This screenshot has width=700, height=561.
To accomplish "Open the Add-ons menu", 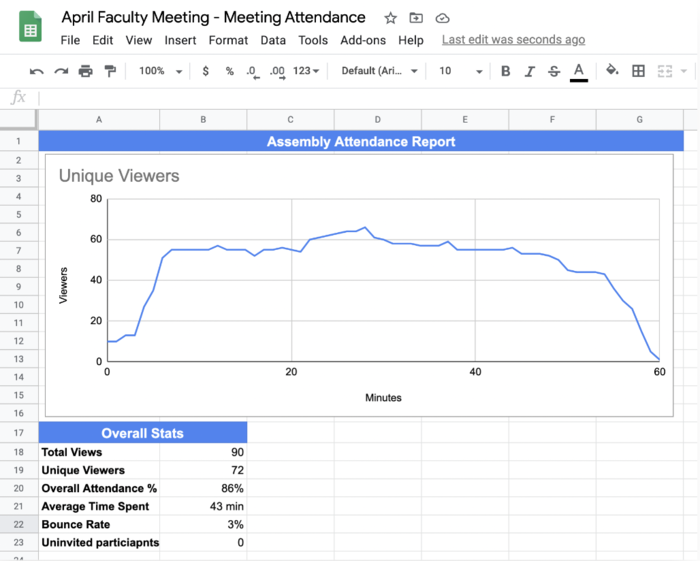I will (x=361, y=40).
